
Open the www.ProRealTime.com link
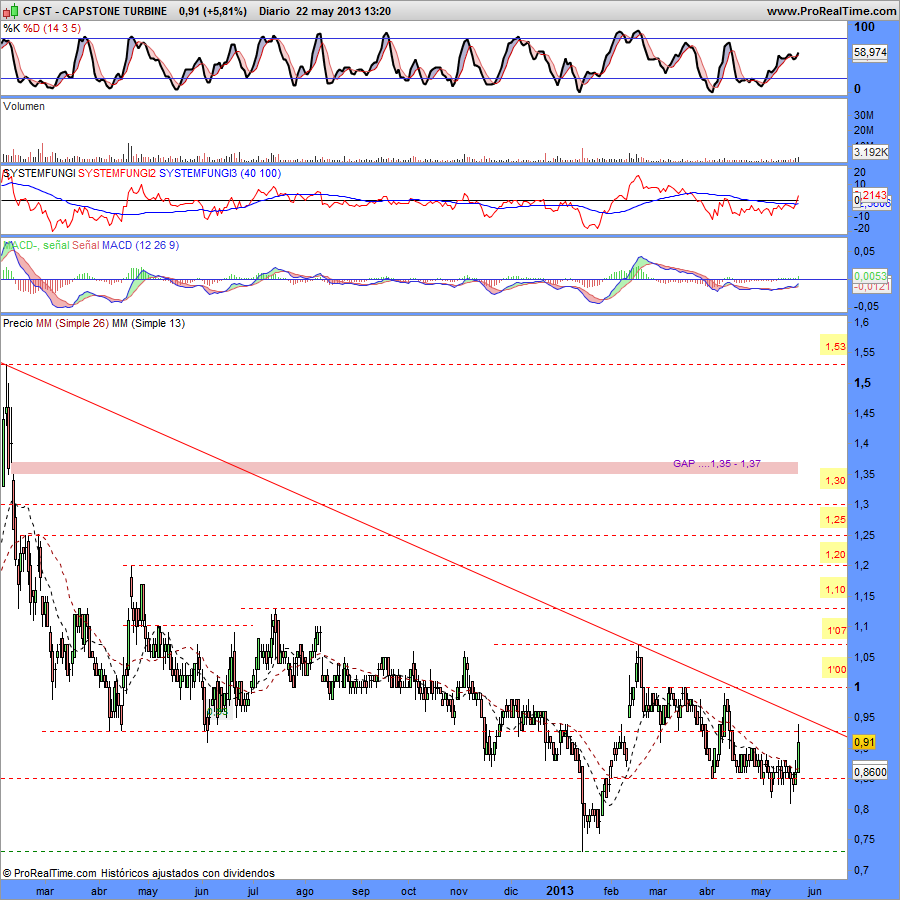coord(831,11)
